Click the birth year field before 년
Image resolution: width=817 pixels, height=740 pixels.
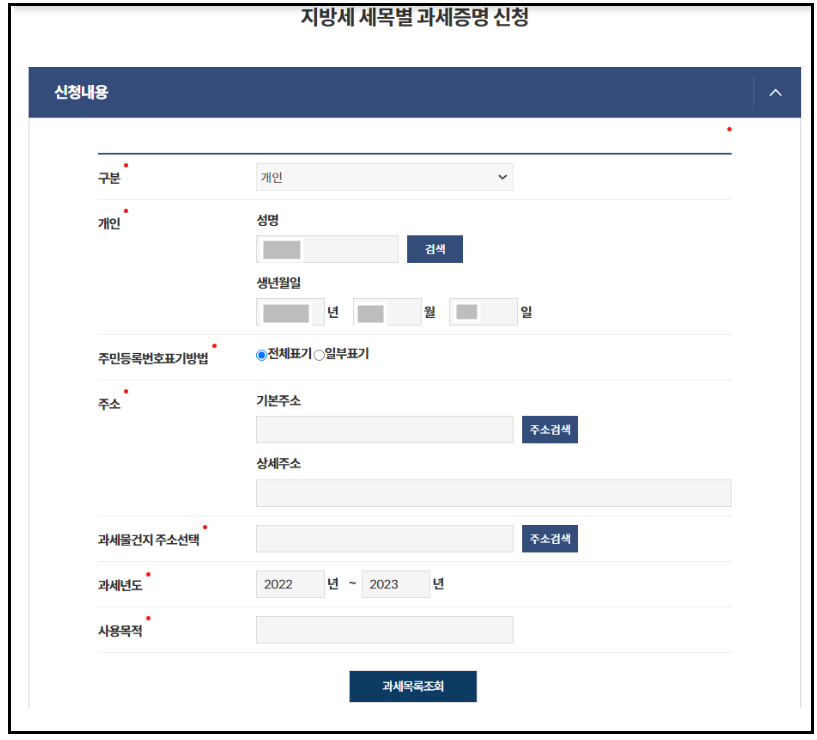pyautogui.click(x=290, y=312)
